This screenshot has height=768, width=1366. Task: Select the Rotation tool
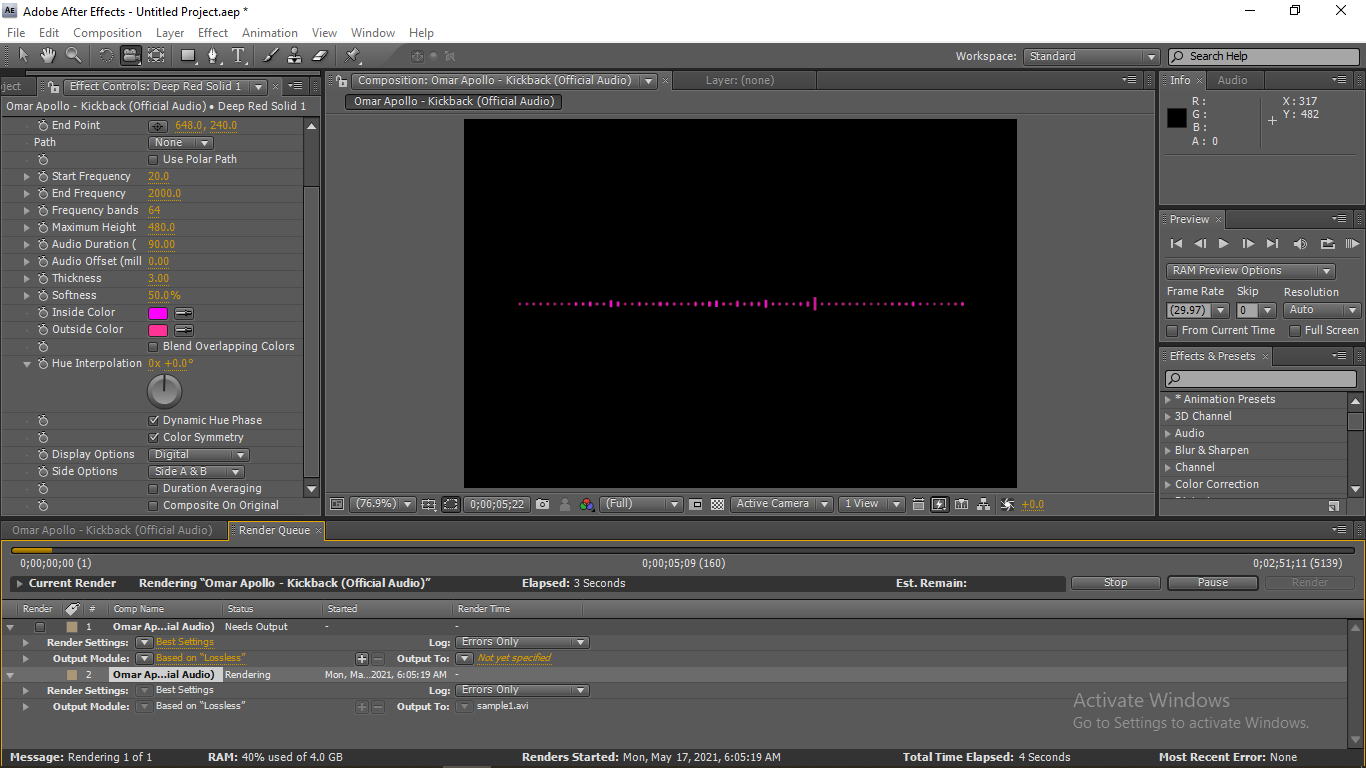coord(106,56)
